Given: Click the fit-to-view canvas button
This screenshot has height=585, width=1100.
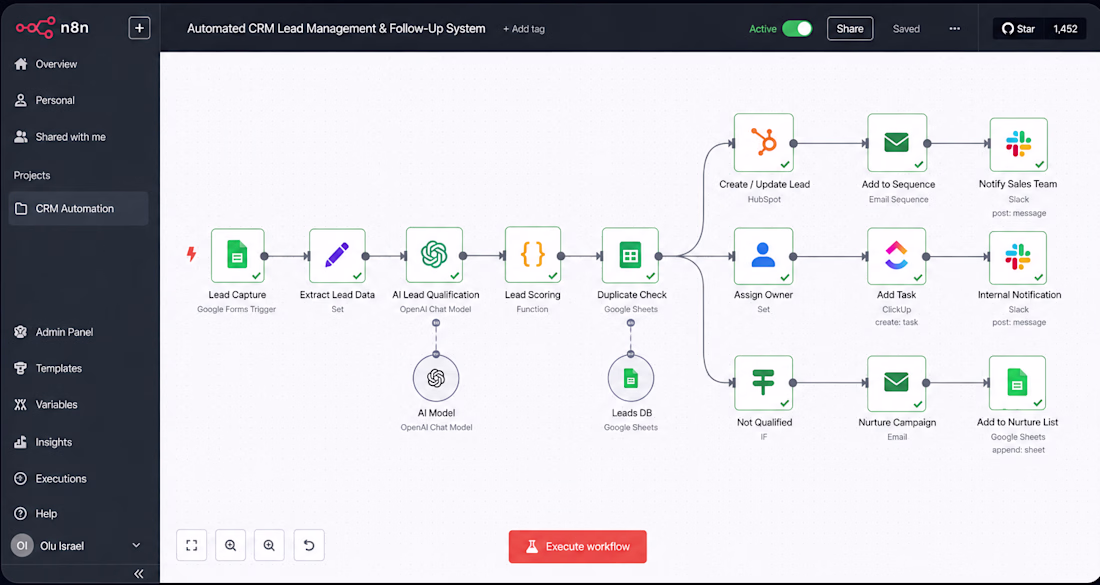Looking at the screenshot, I should 192,546.
